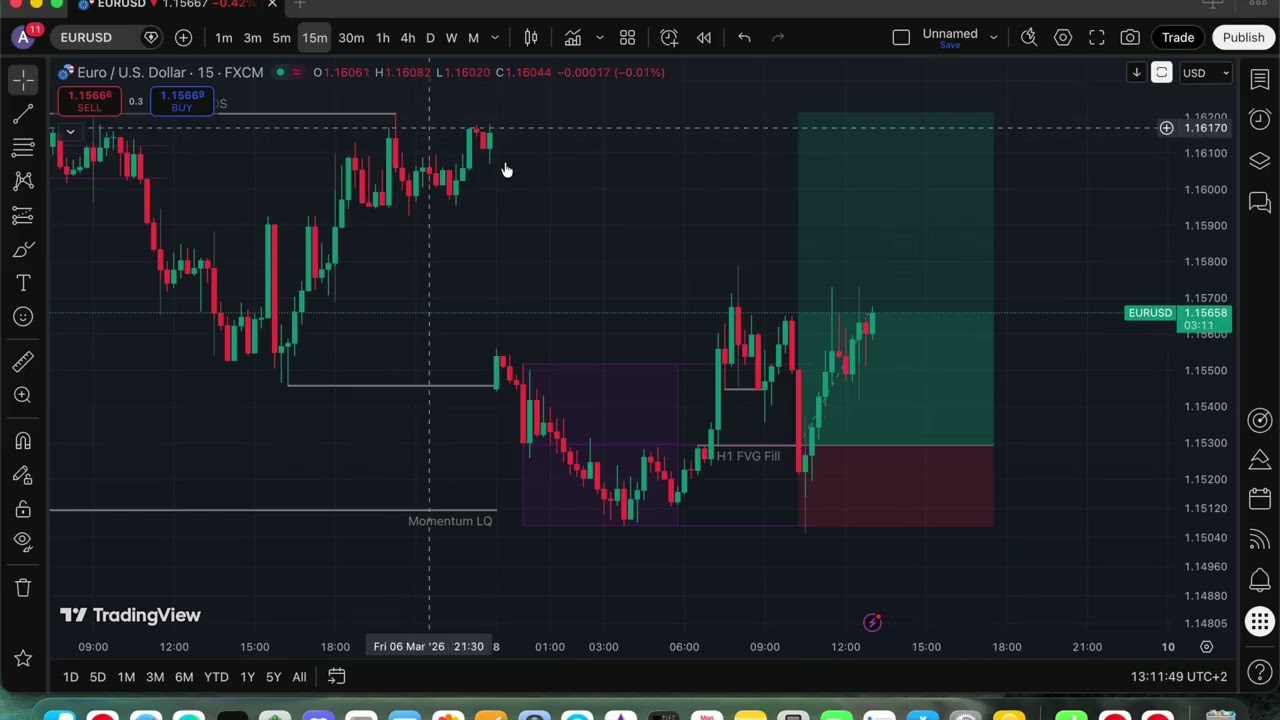This screenshot has height=720, width=1280.
Task: Open the chats panel in the right sidebar
Action: pyautogui.click(x=1260, y=203)
